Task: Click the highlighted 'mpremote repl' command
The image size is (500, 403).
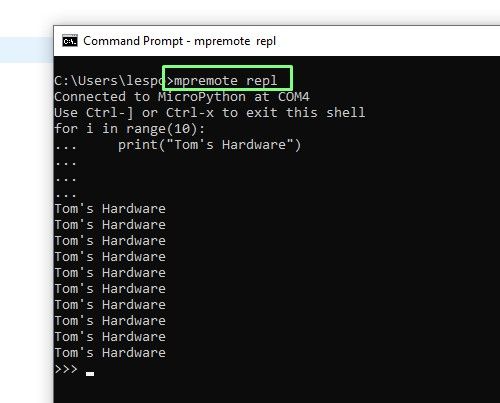Action: coord(226,81)
